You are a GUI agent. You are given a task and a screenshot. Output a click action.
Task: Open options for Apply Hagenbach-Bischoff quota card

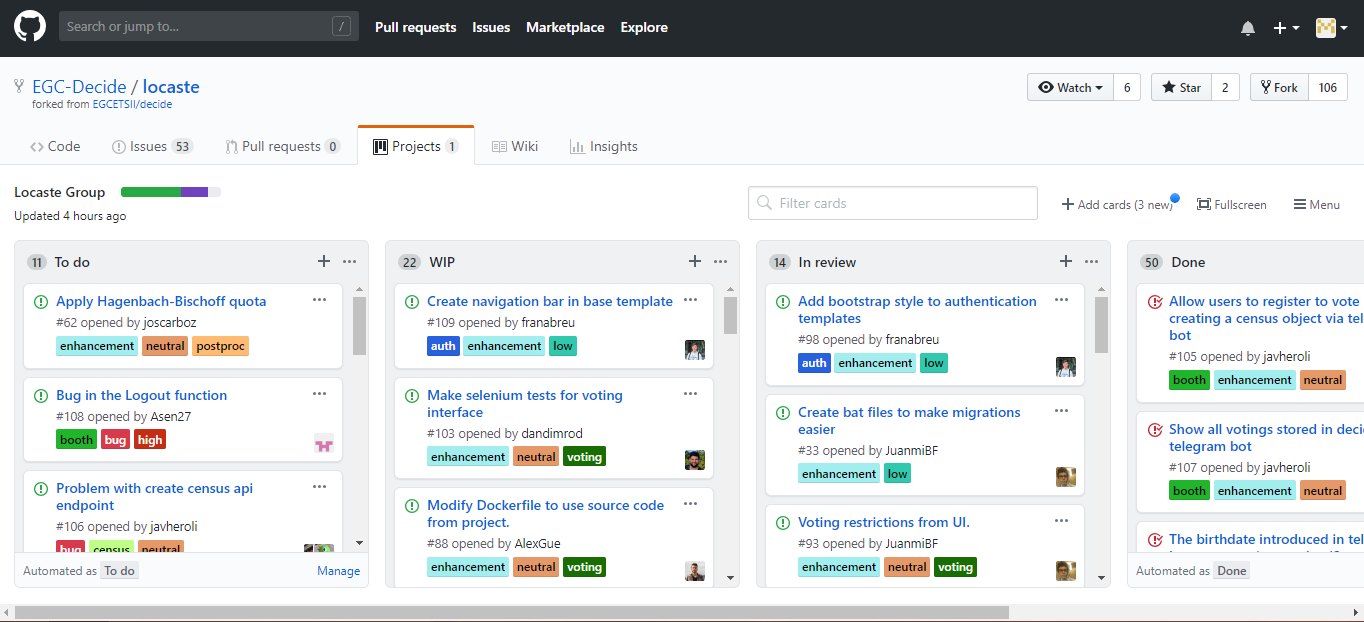(319, 299)
